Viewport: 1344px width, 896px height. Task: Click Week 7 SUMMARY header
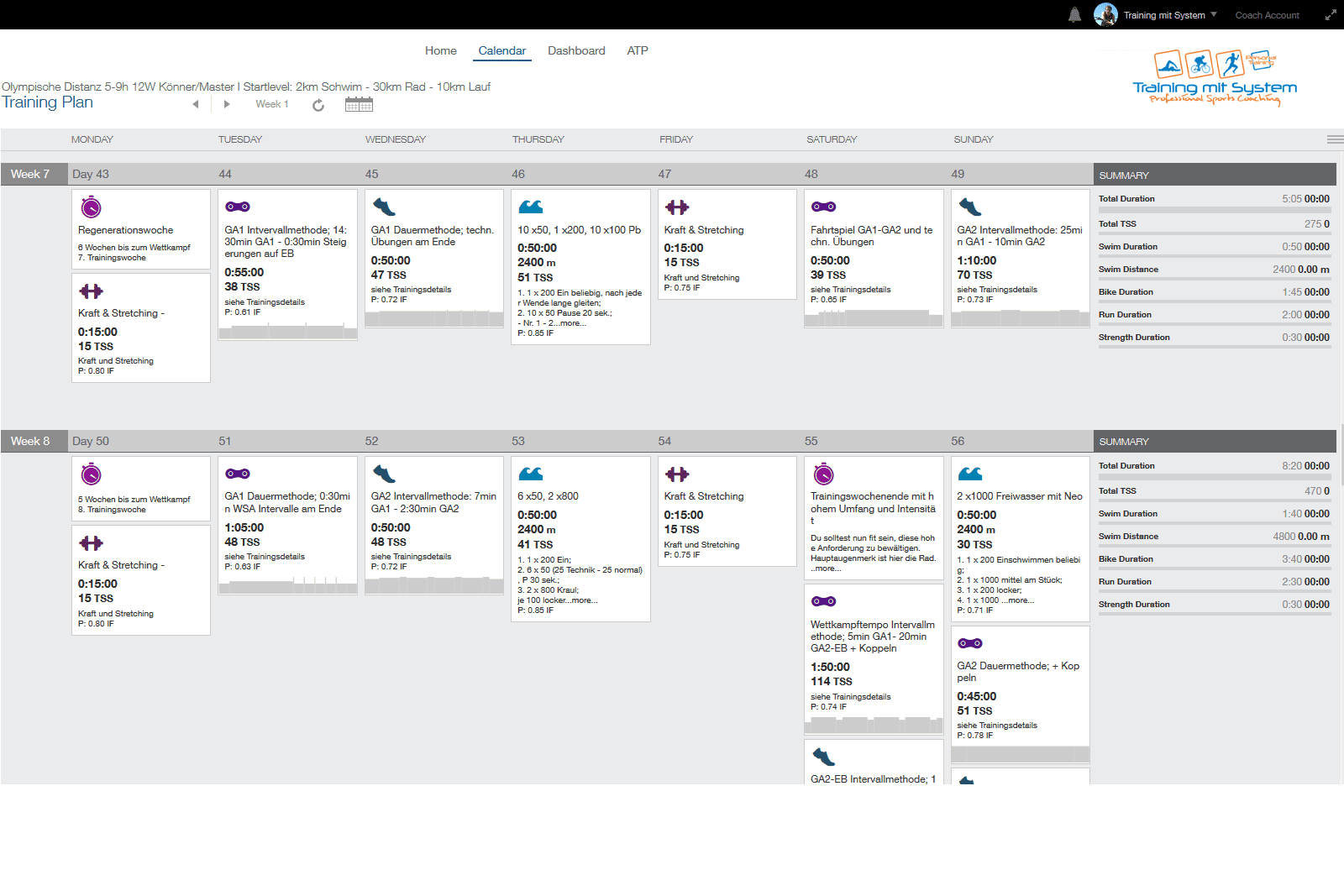click(x=1215, y=175)
